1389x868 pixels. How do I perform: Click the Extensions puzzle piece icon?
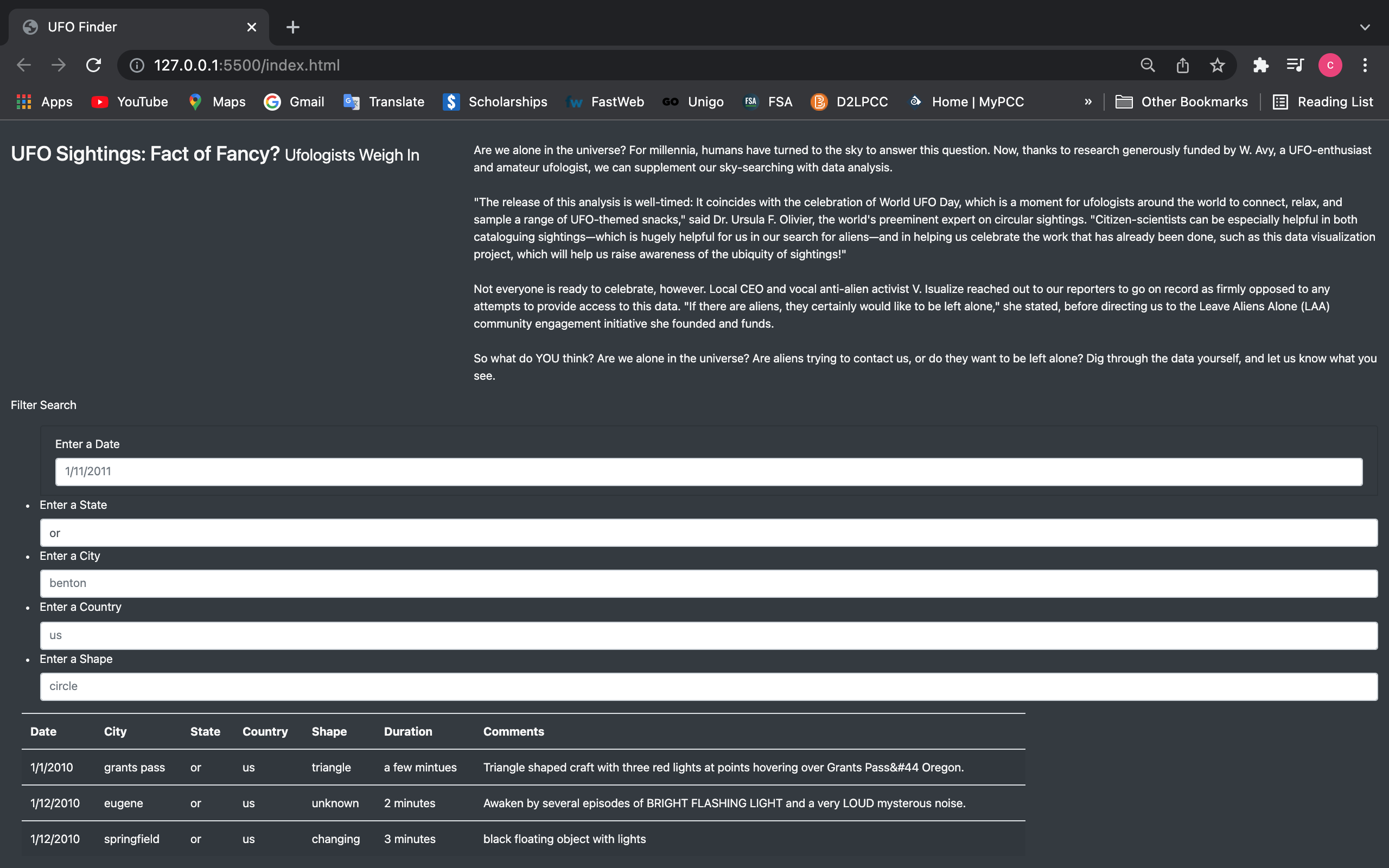[1260, 65]
